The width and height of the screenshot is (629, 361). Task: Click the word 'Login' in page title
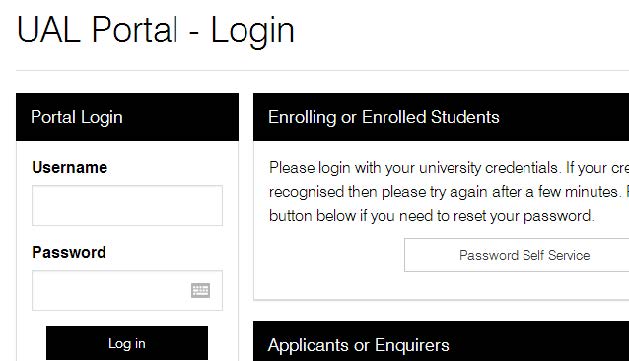[x=253, y=31]
